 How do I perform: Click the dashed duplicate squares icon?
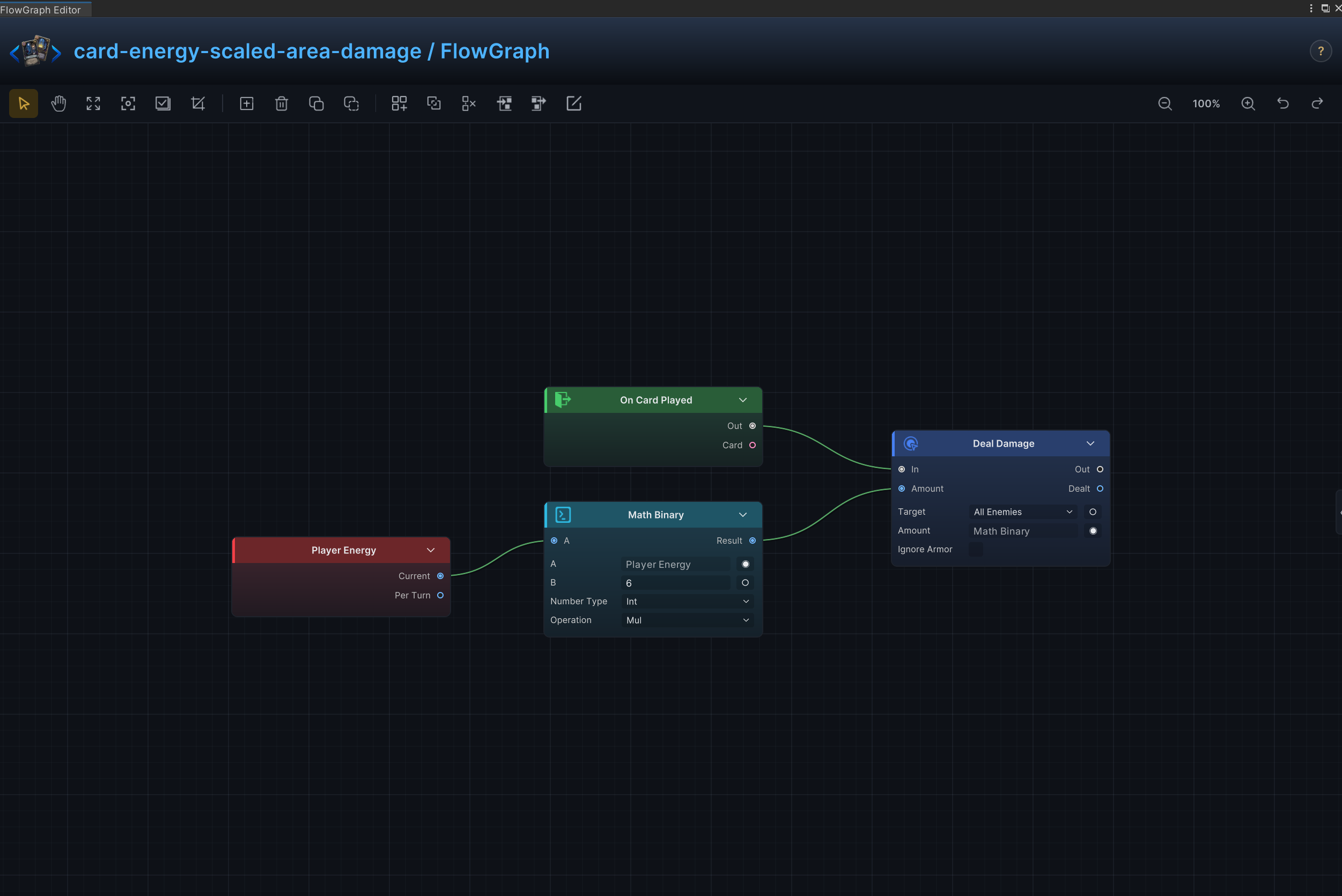(351, 103)
